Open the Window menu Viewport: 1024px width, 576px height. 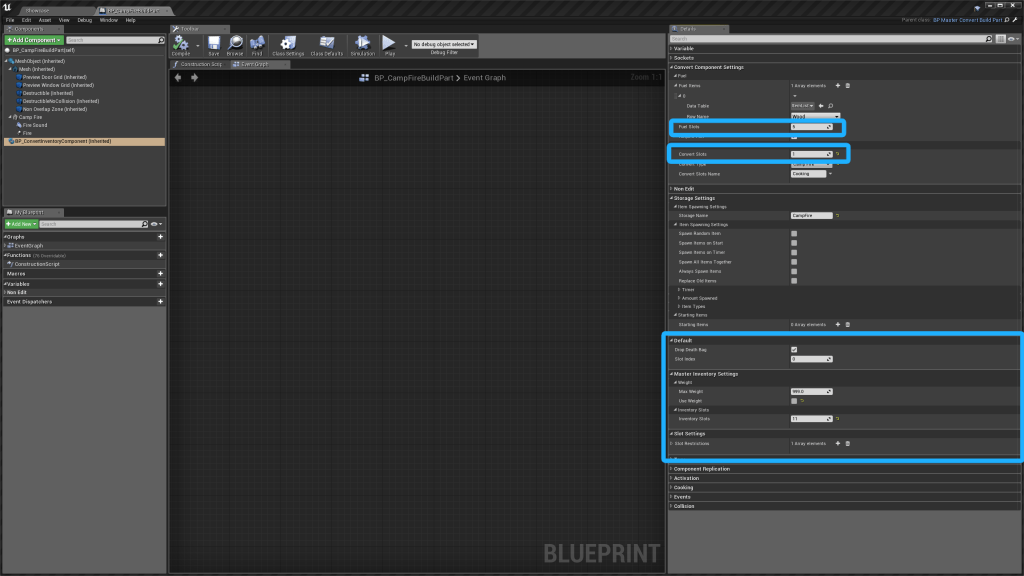(108, 20)
